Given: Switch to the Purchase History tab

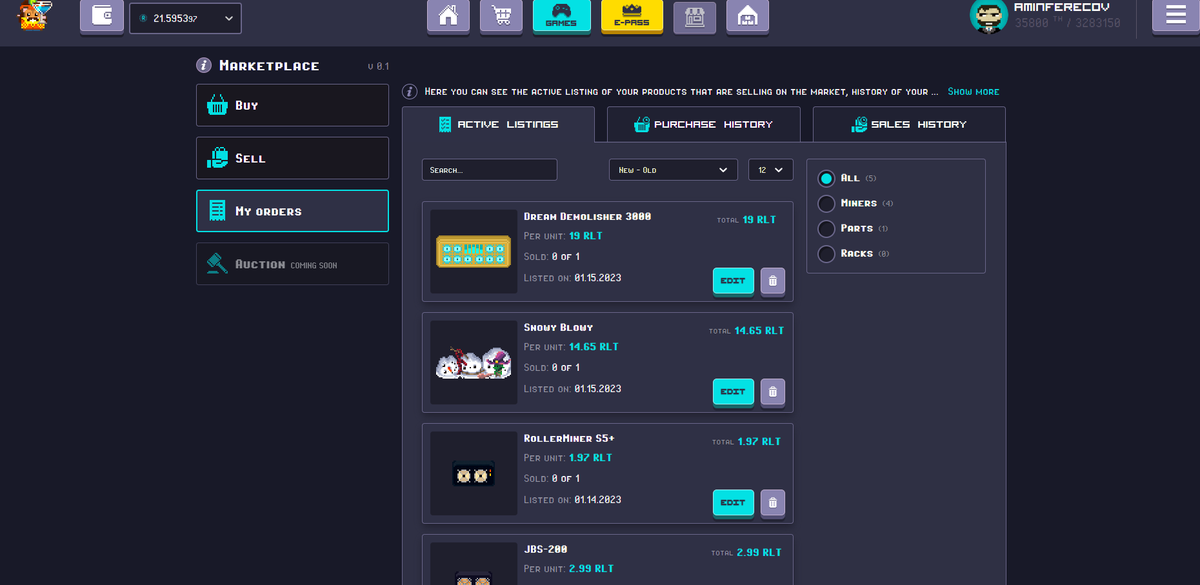Looking at the screenshot, I should point(703,124).
